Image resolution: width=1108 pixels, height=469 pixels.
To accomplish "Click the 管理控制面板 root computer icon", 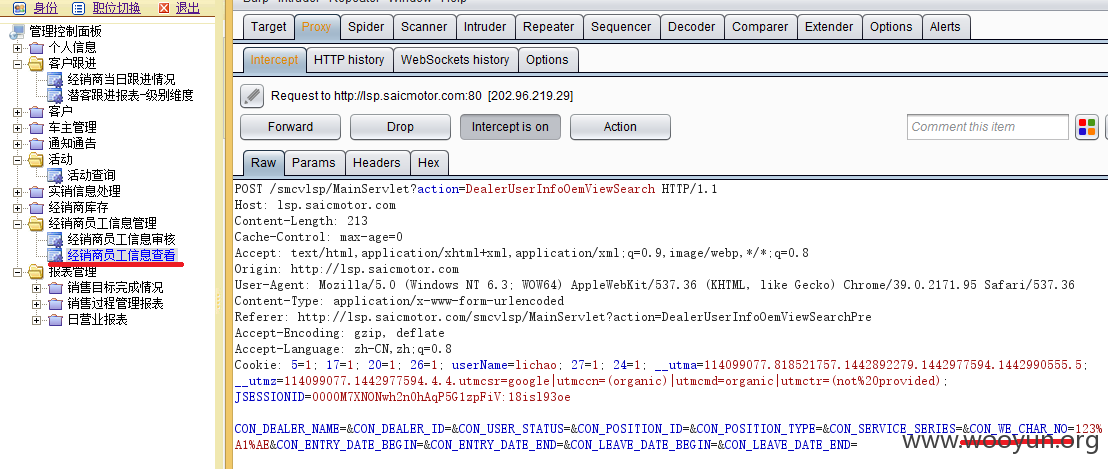I will (x=18, y=32).
